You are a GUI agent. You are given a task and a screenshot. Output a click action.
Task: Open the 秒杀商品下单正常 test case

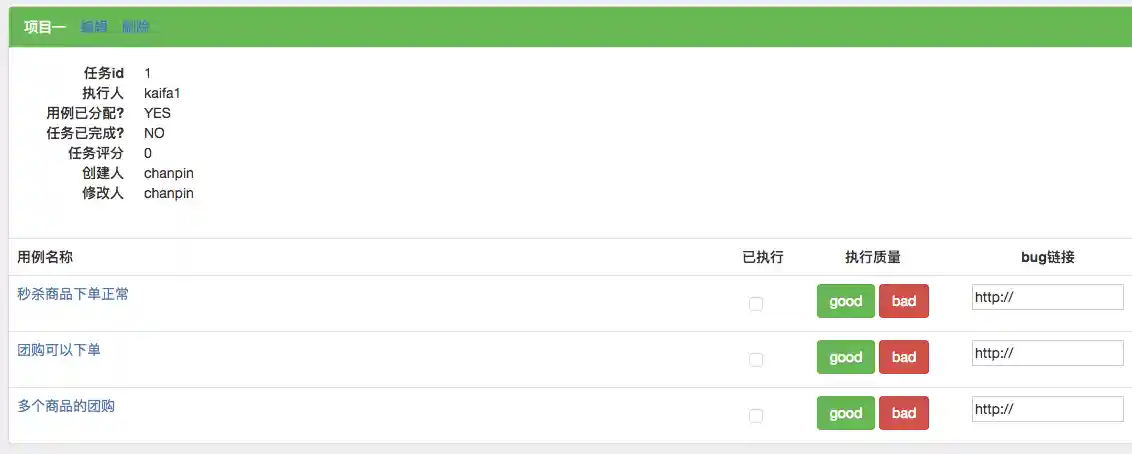click(x=73, y=294)
